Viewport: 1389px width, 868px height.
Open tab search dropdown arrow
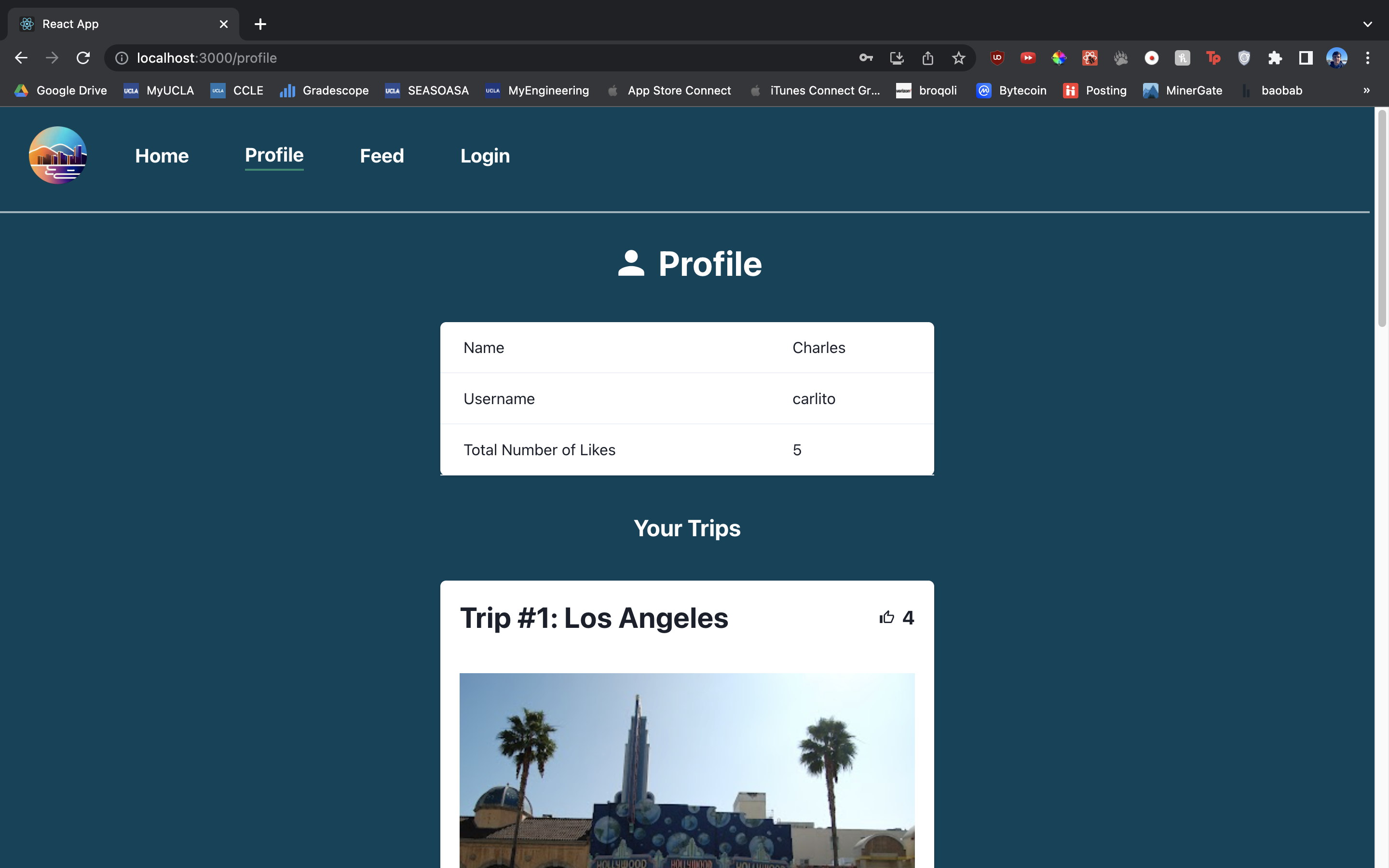tap(1367, 24)
